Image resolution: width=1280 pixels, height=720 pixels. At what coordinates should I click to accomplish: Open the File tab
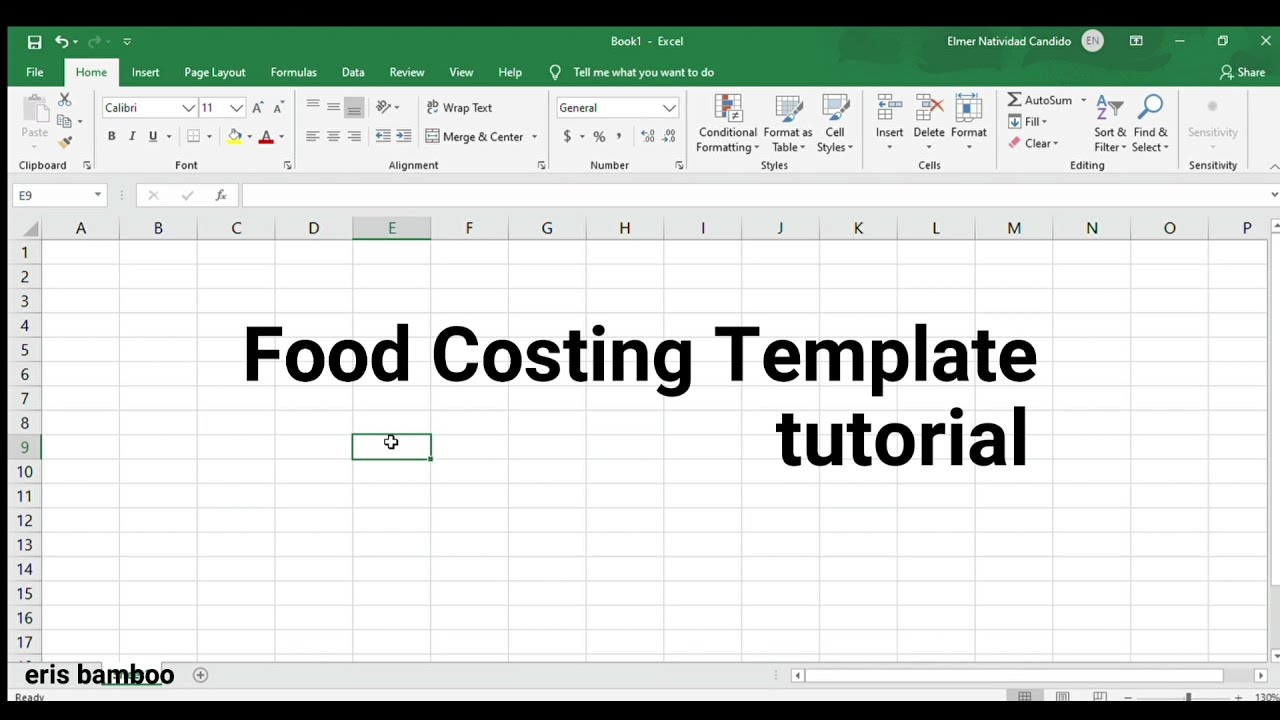click(x=35, y=72)
